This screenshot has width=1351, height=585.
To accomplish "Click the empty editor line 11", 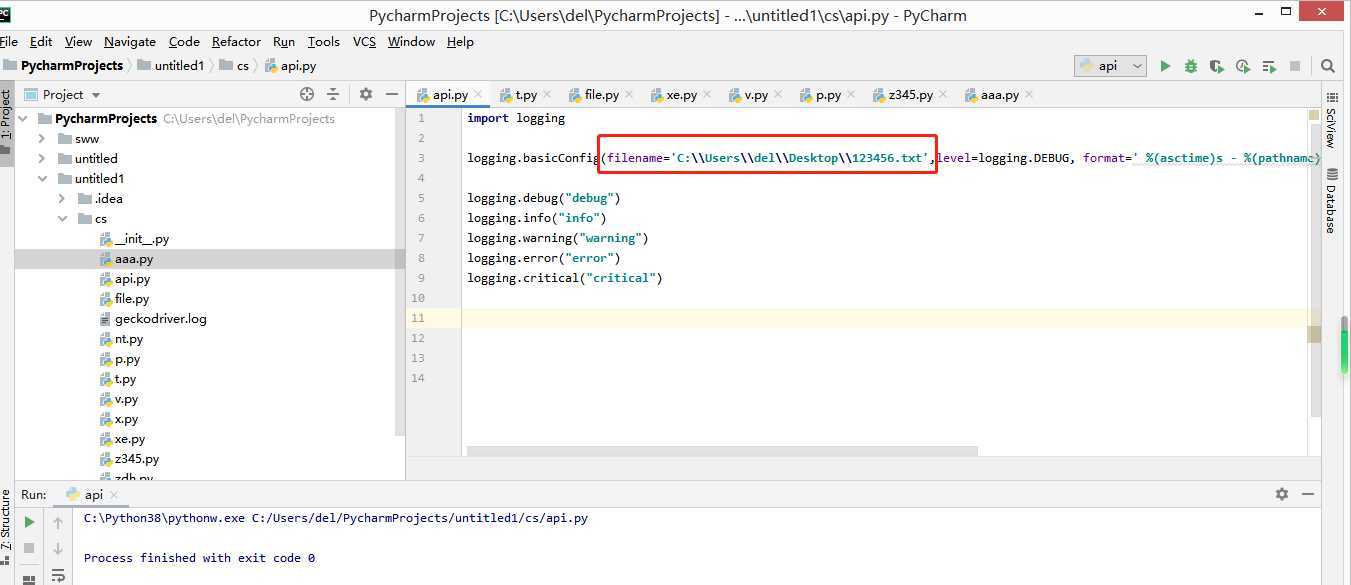I will [885, 318].
